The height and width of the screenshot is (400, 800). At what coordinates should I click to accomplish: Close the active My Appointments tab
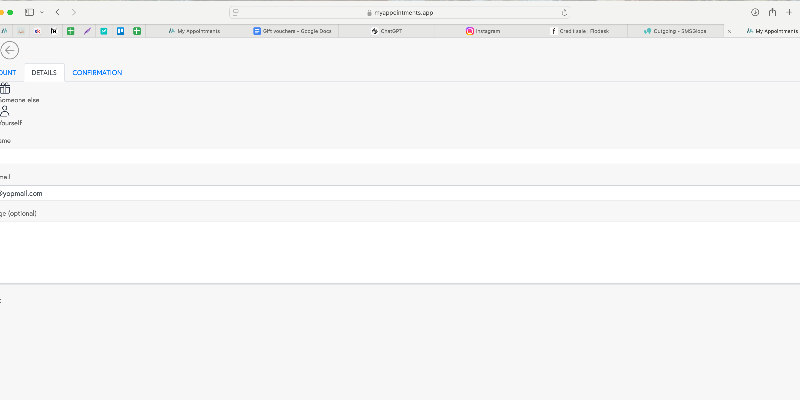(729, 31)
